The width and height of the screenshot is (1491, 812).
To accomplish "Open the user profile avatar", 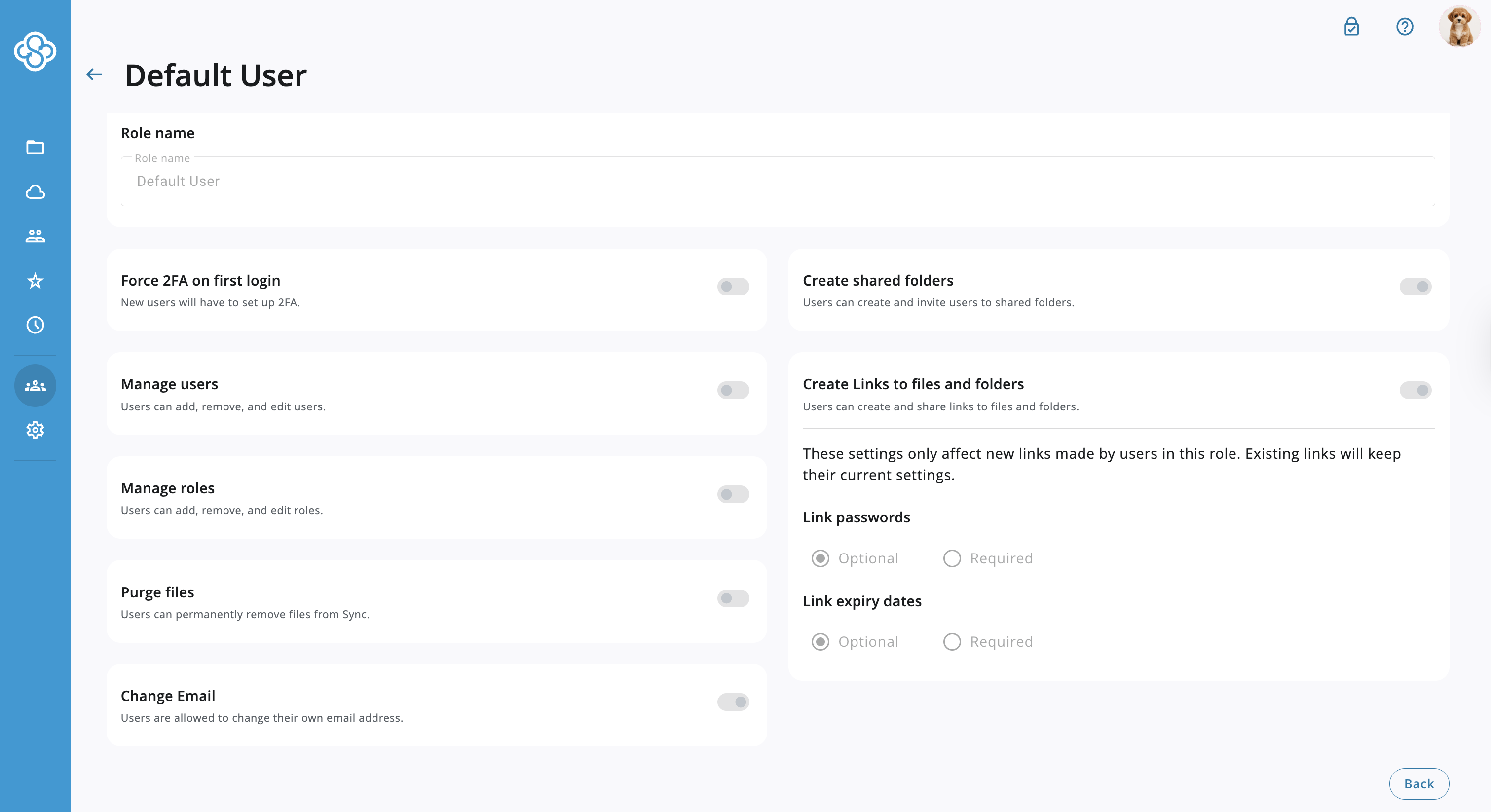I will tap(1459, 27).
